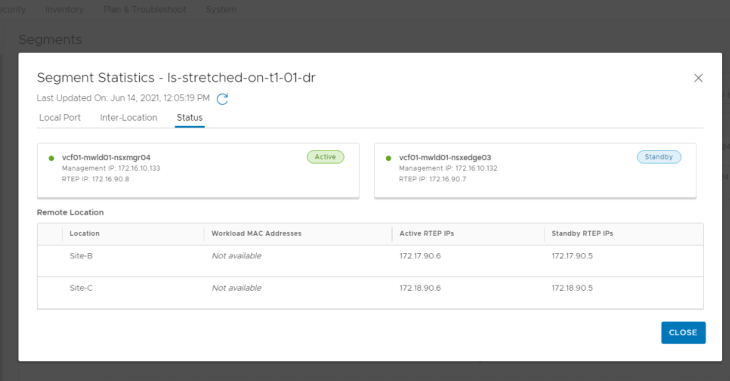730x381 pixels.
Task: Click green status dot for nsxedge03
Action: click(x=388, y=158)
